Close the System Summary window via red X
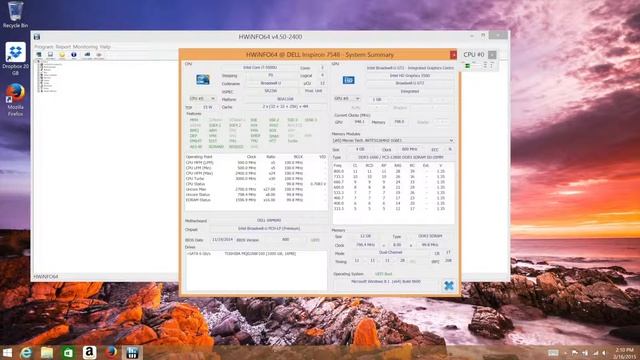The height and width of the screenshot is (360, 640). [x=453, y=55]
